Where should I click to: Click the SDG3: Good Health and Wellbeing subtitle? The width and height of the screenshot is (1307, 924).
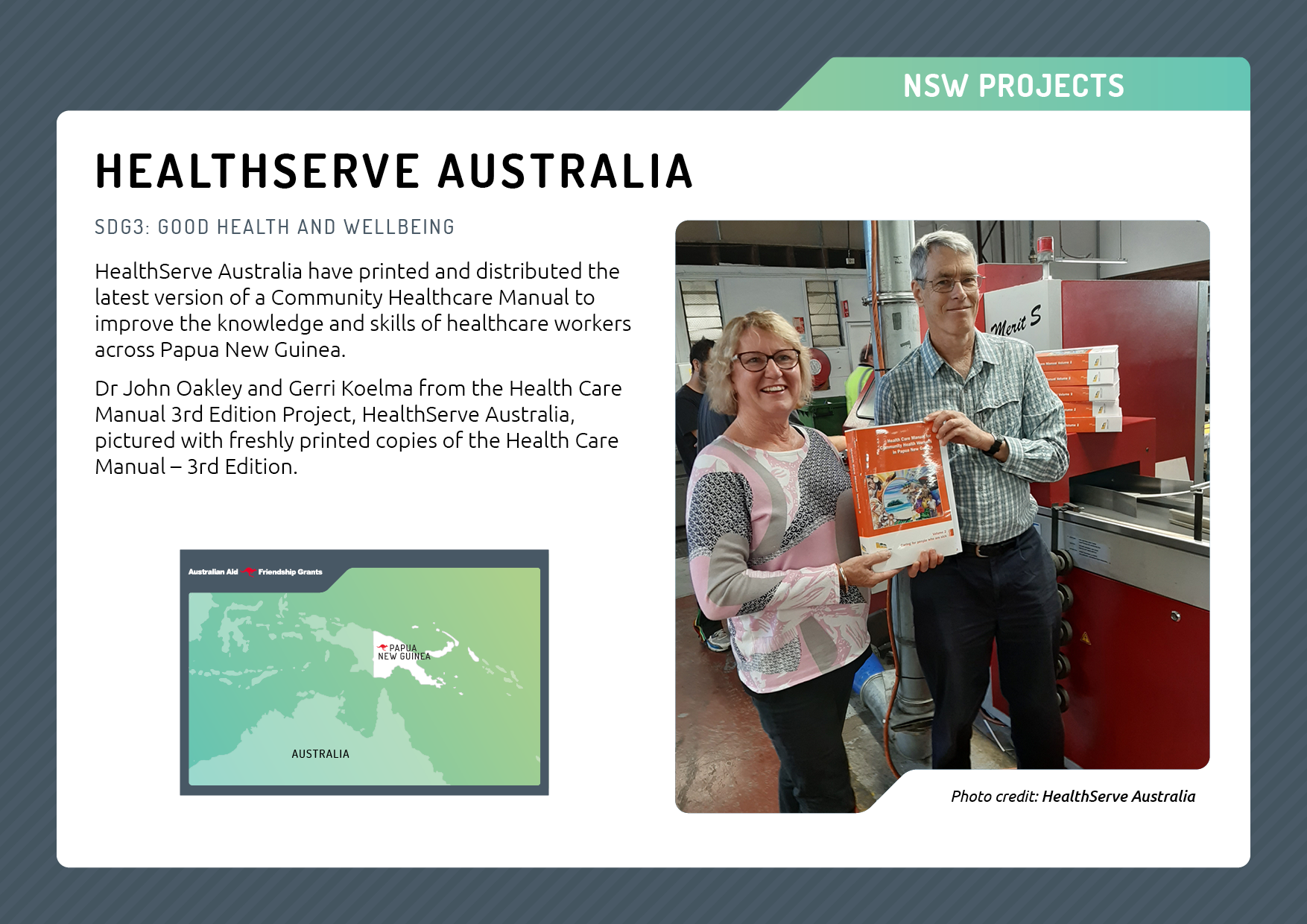click(x=274, y=227)
